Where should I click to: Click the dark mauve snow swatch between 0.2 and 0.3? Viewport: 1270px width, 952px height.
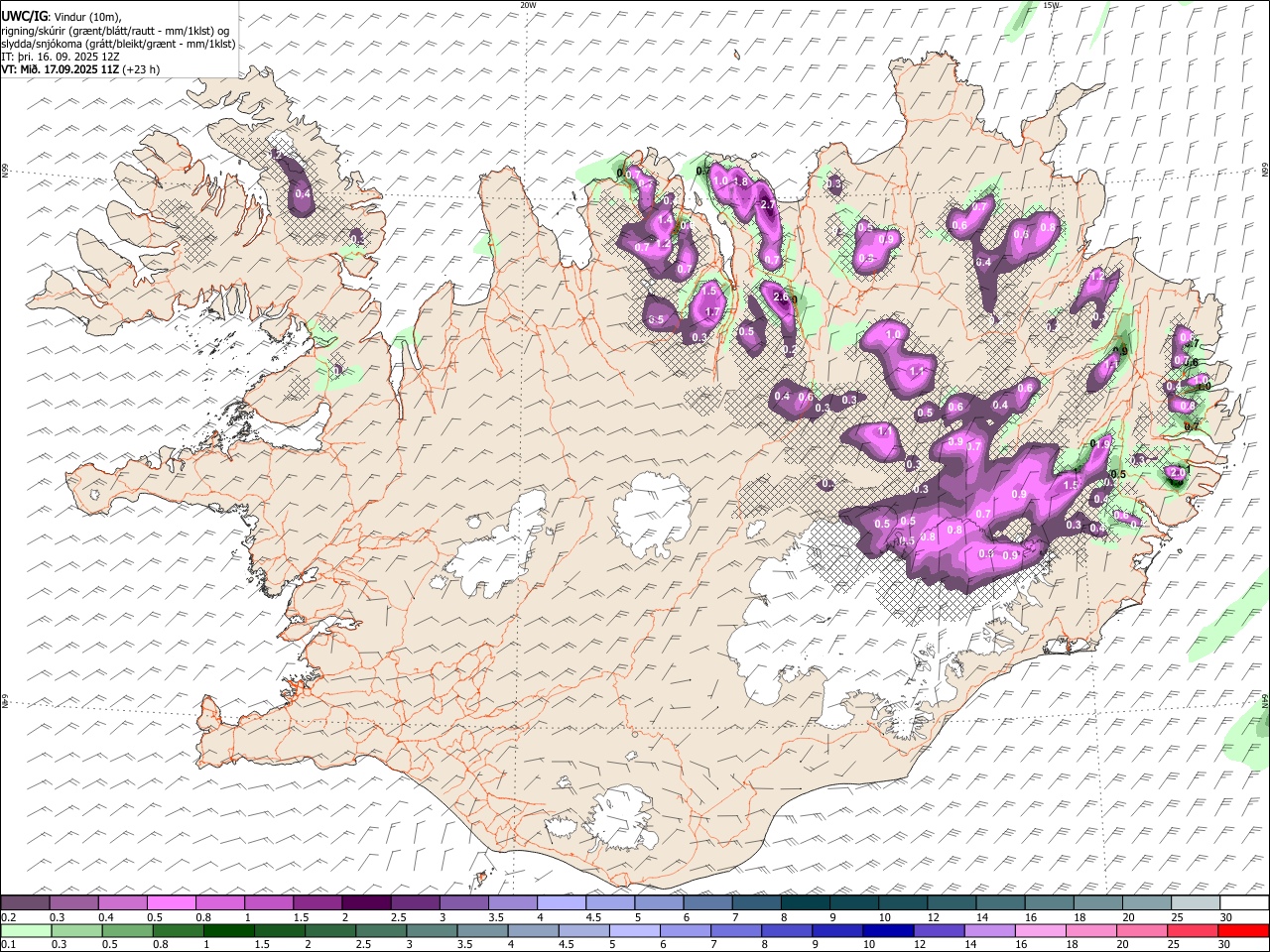tap(25, 902)
